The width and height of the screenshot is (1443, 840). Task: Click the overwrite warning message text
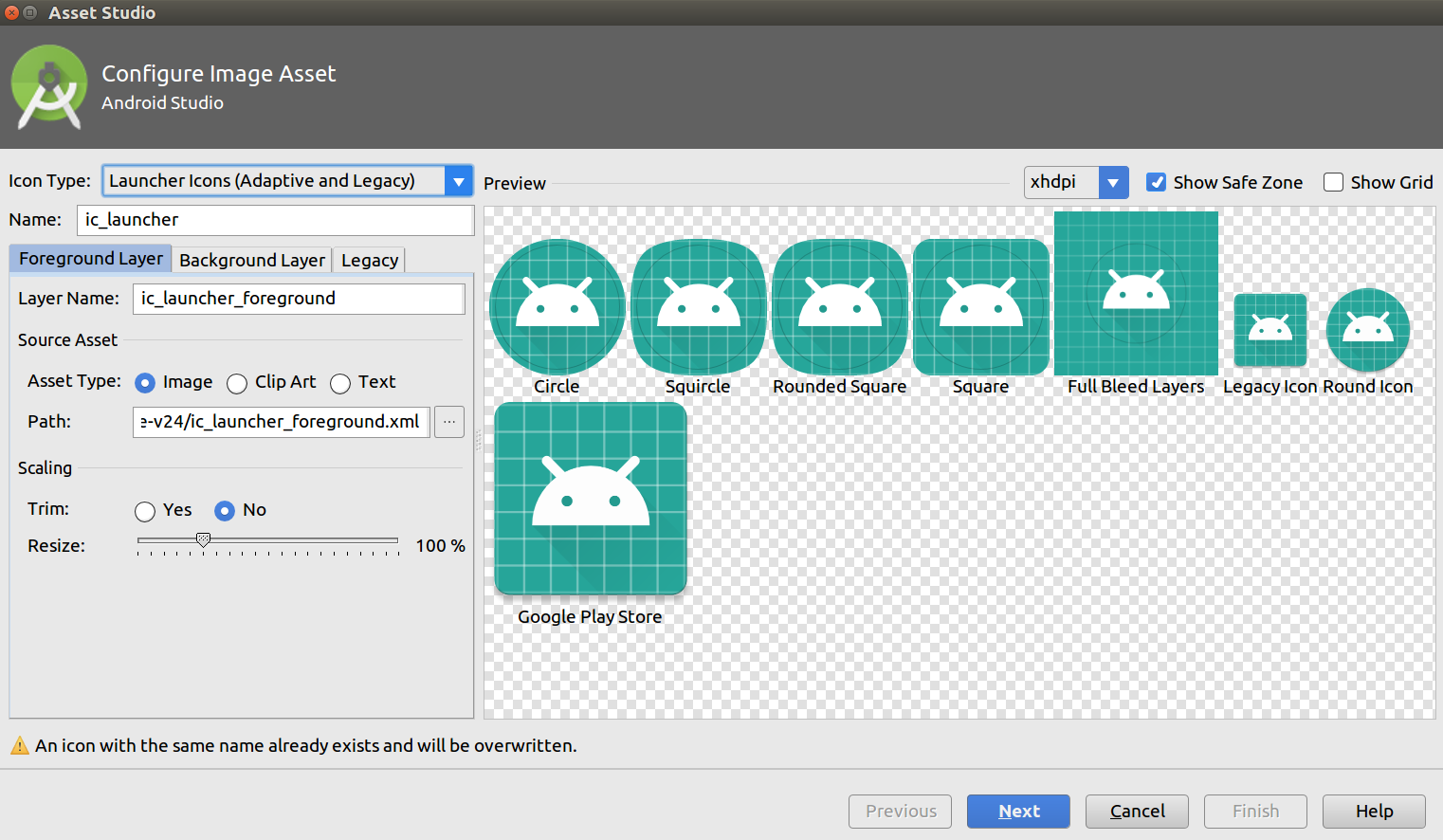306,746
